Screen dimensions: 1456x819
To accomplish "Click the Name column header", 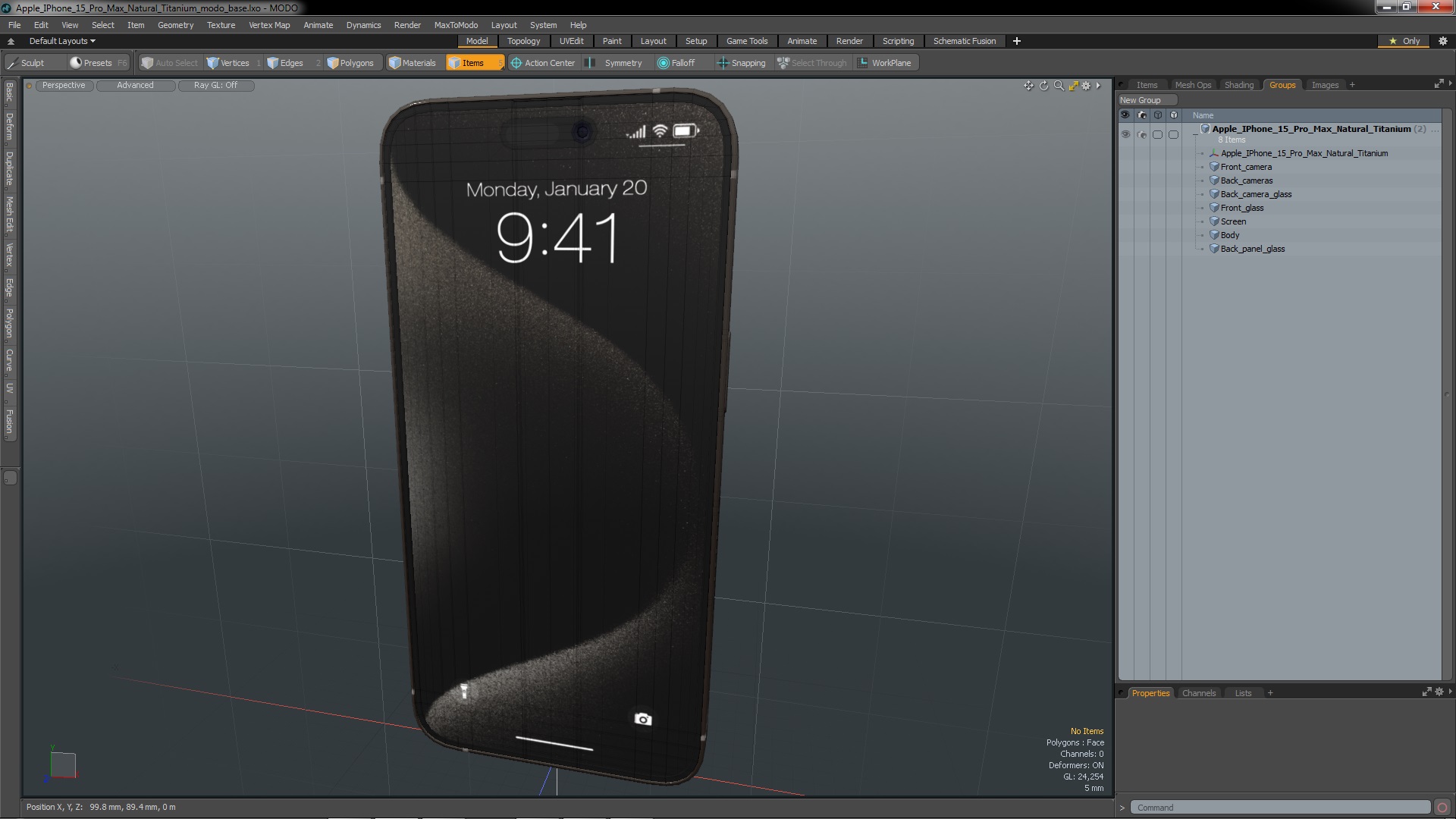I will pyautogui.click(x=1203, y=115).
